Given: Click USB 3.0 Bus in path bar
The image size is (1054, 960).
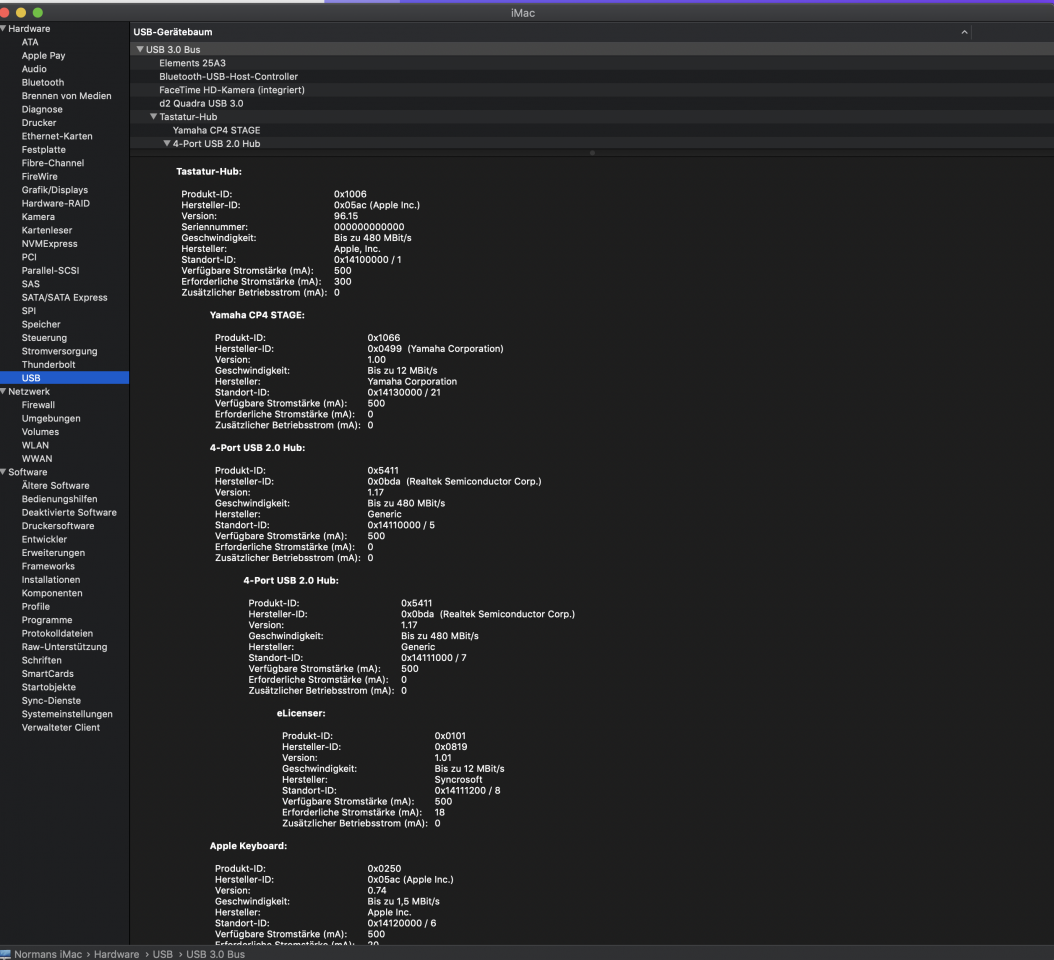Looking at the screenshot, I should click(x=215, y=954).
